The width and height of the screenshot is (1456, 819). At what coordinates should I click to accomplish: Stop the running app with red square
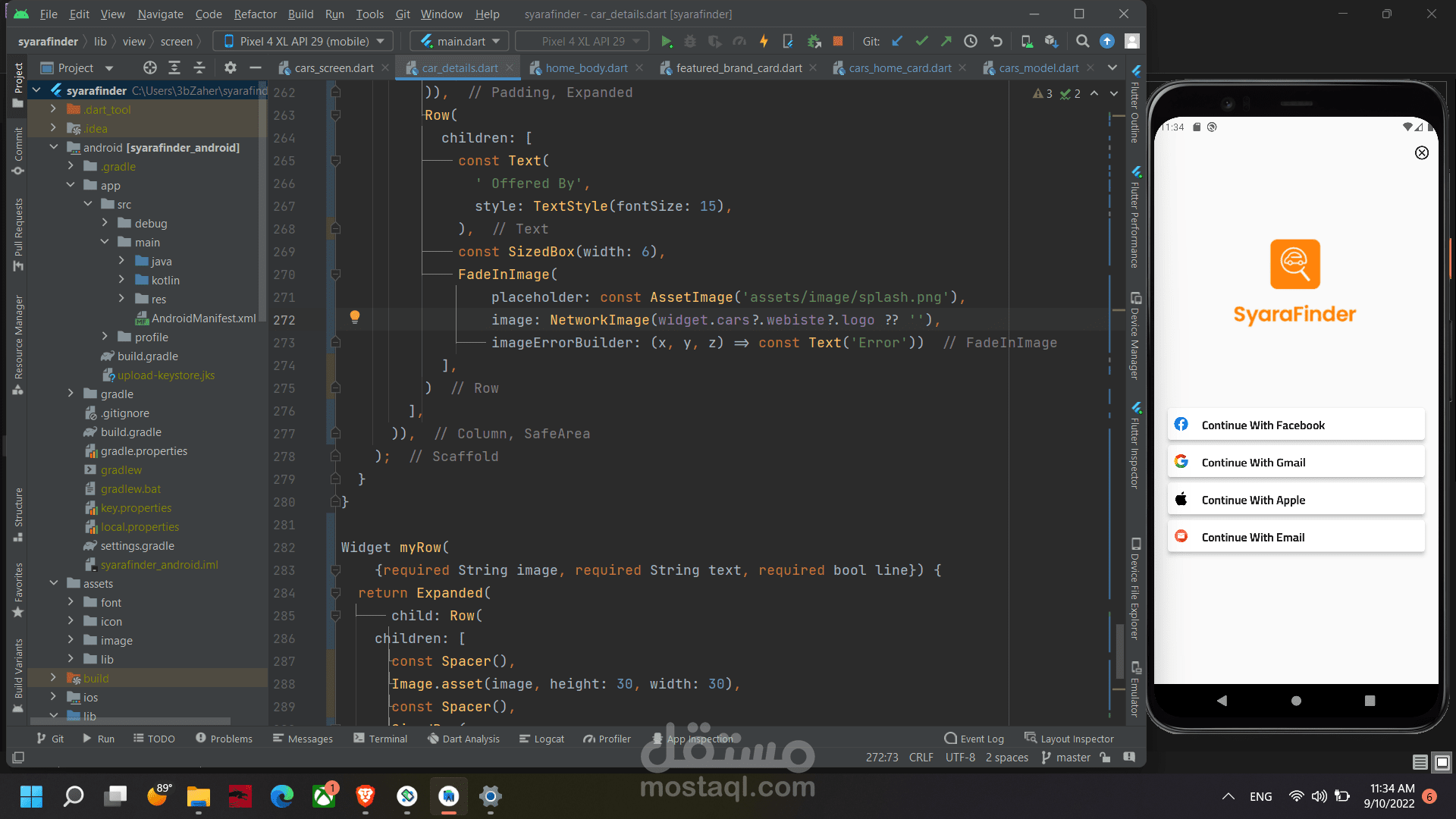pyautogui.click(x=838, y=42)
